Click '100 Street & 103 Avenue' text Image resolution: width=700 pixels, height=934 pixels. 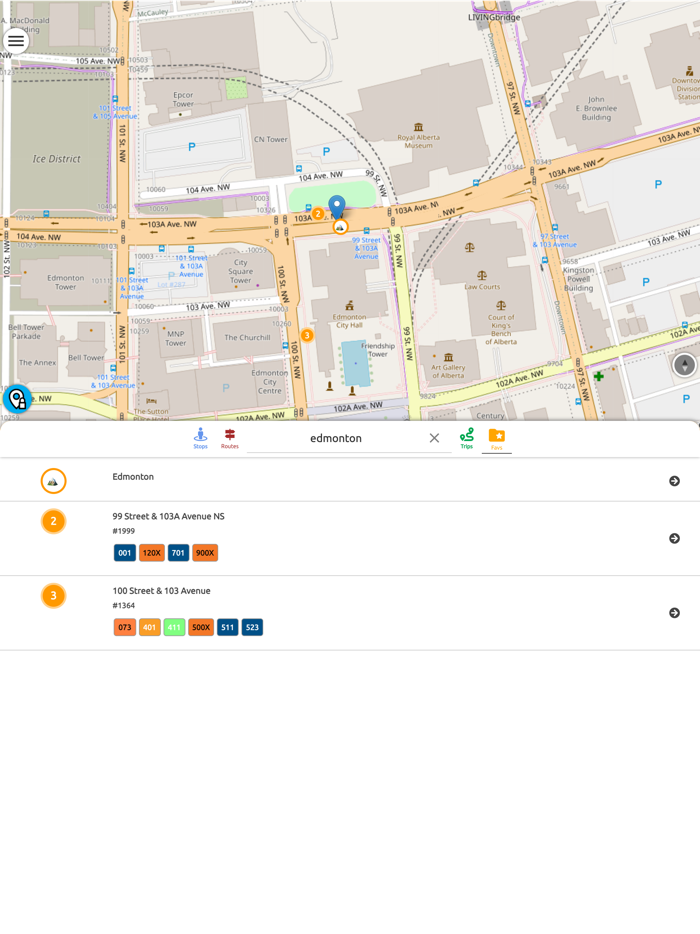click(x=161, y=591)
